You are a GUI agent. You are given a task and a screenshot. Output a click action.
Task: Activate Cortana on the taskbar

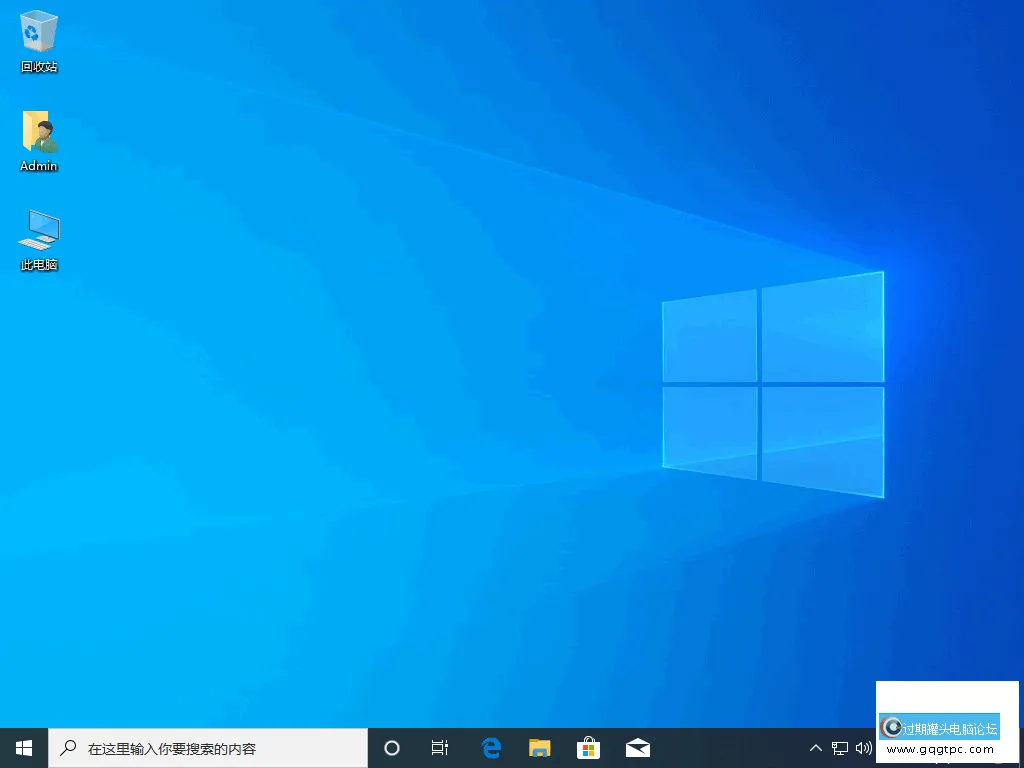(x=391, y=747)
